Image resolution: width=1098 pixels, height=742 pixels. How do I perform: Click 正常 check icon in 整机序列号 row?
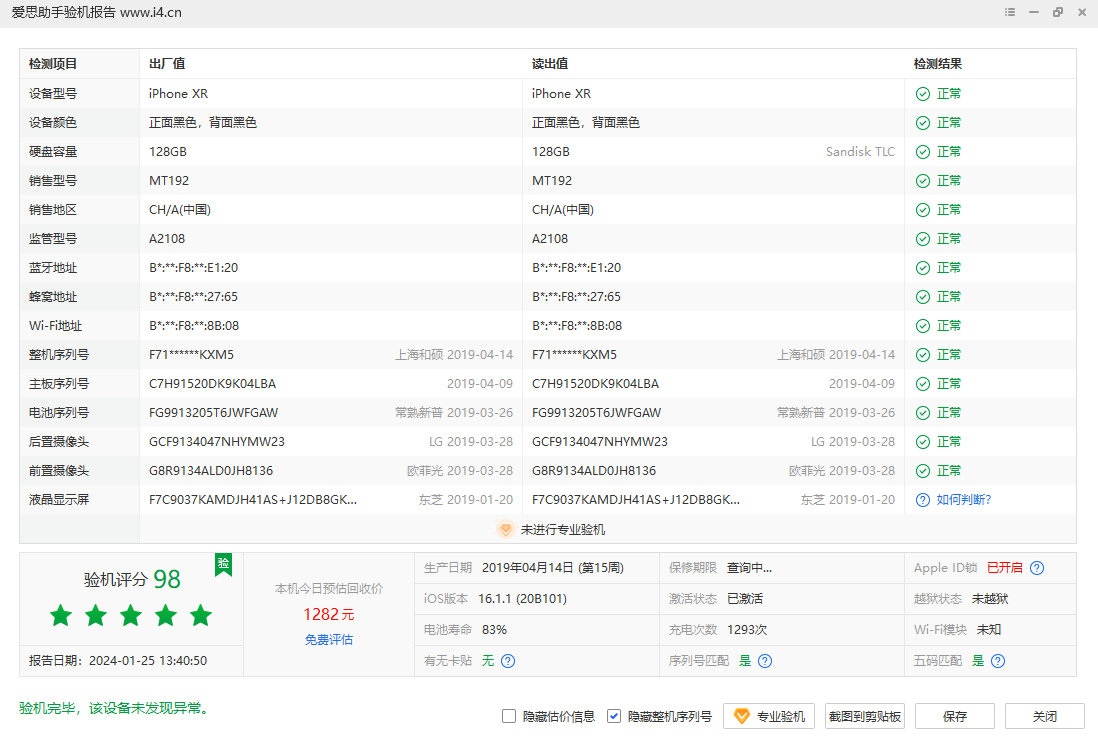(x=923, y=355)
